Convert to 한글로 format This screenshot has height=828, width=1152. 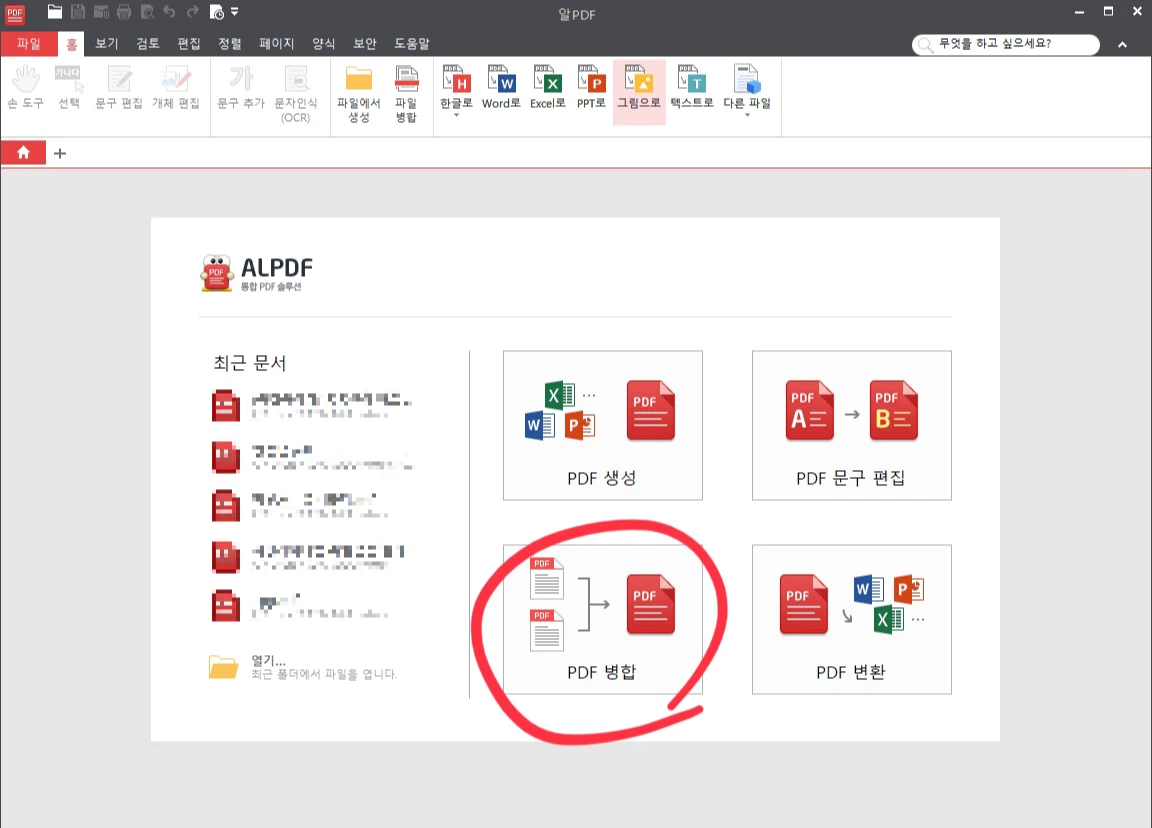pos(456,87)
